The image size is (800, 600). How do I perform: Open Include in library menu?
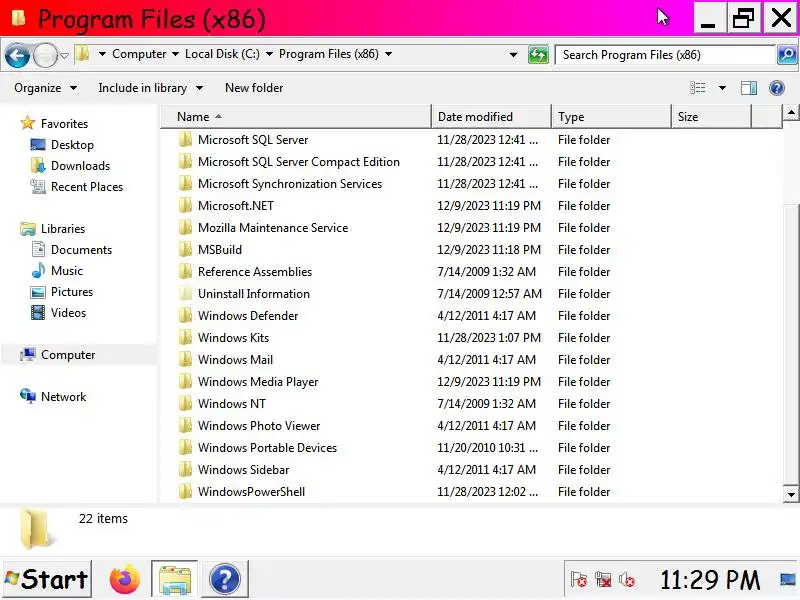pyautogui.click(x=151, y=88)
